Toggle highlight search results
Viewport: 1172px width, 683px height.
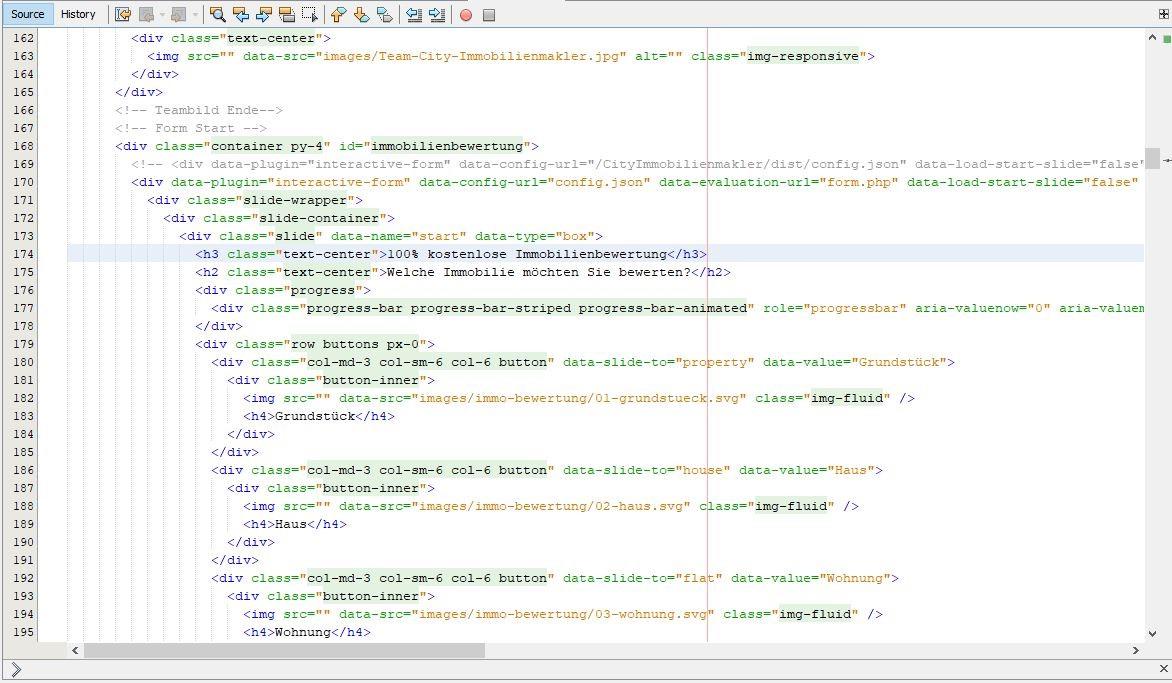click(x=287, y=15)
